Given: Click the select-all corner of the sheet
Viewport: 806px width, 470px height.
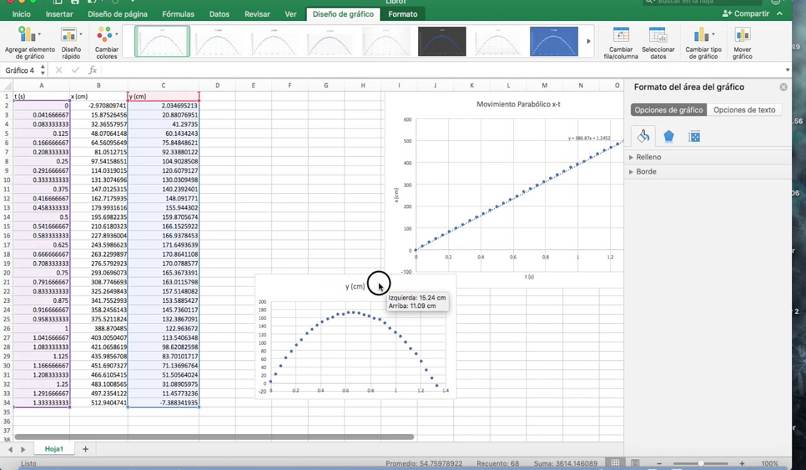Looking at the screenshot, I should click(x=7, y=86).
